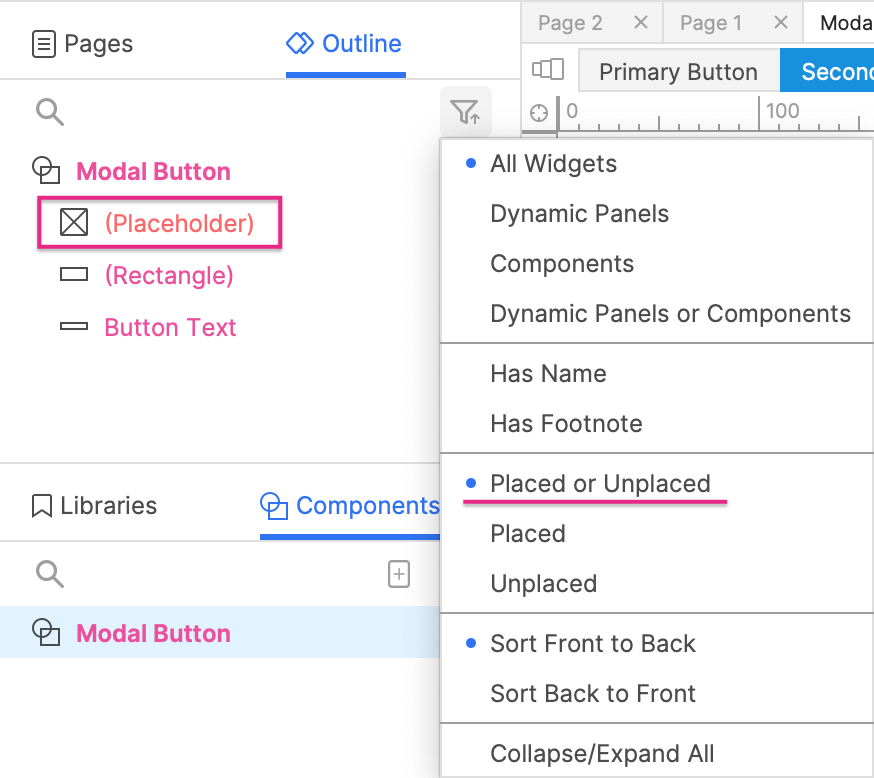Click the adaptive views icon beside Primary Button
Screen dimensions: 874x778
pos(548,70)
